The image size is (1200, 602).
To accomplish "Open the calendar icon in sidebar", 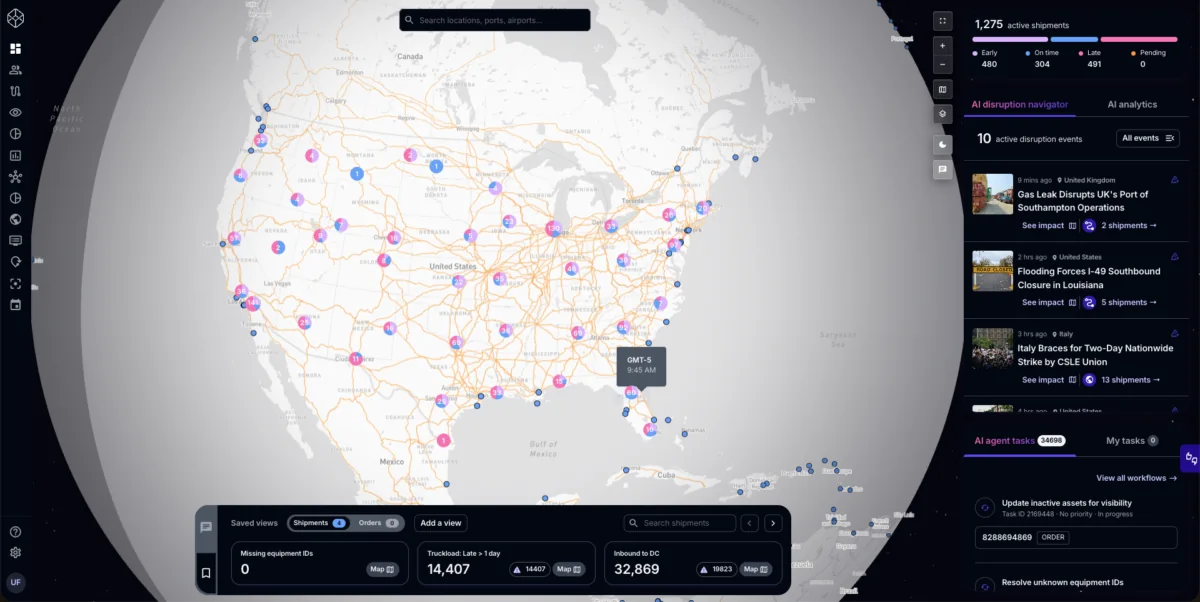I will click(15, 304).
